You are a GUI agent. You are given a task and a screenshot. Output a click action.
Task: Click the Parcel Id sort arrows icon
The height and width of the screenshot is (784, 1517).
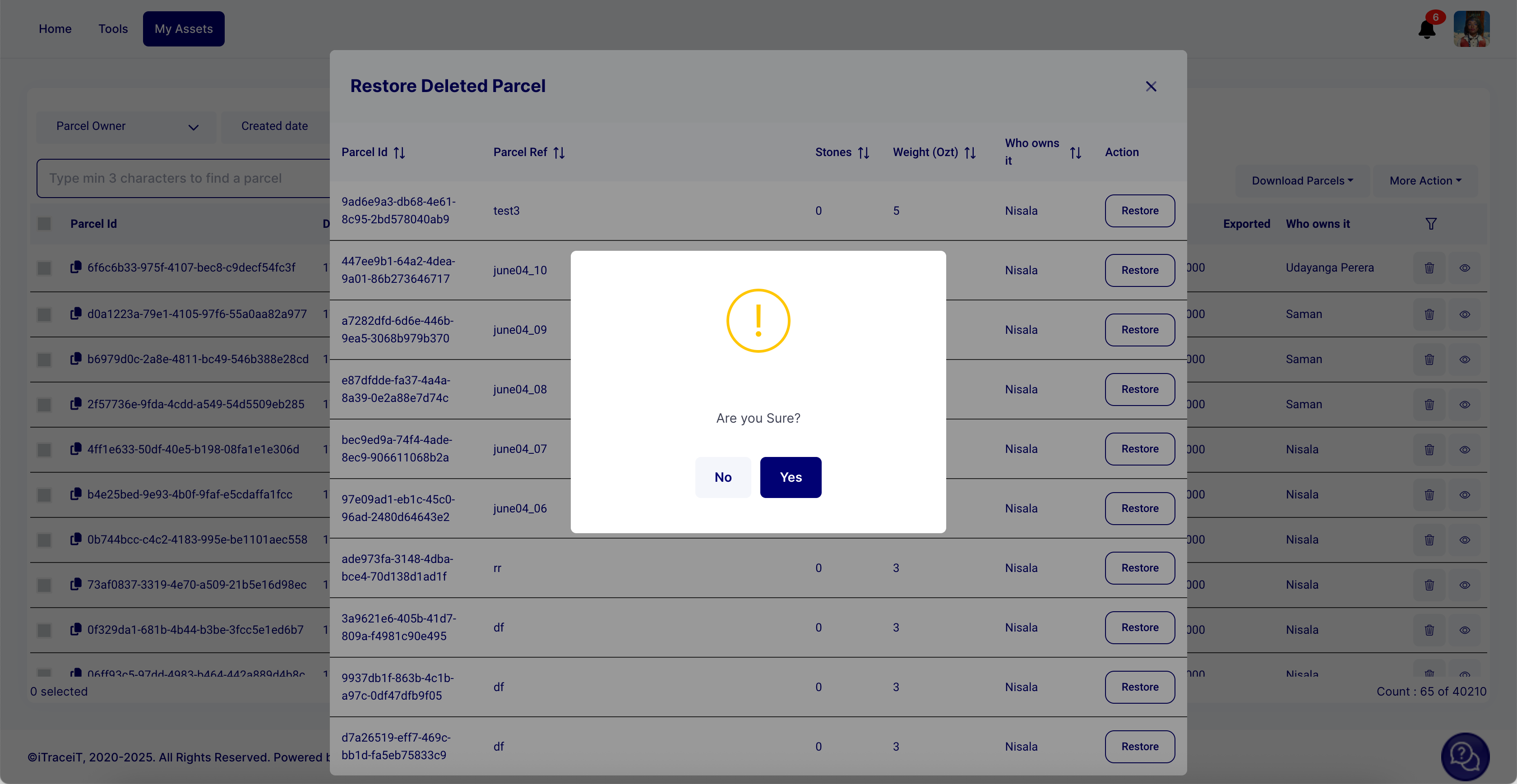[x=399, y=153]
